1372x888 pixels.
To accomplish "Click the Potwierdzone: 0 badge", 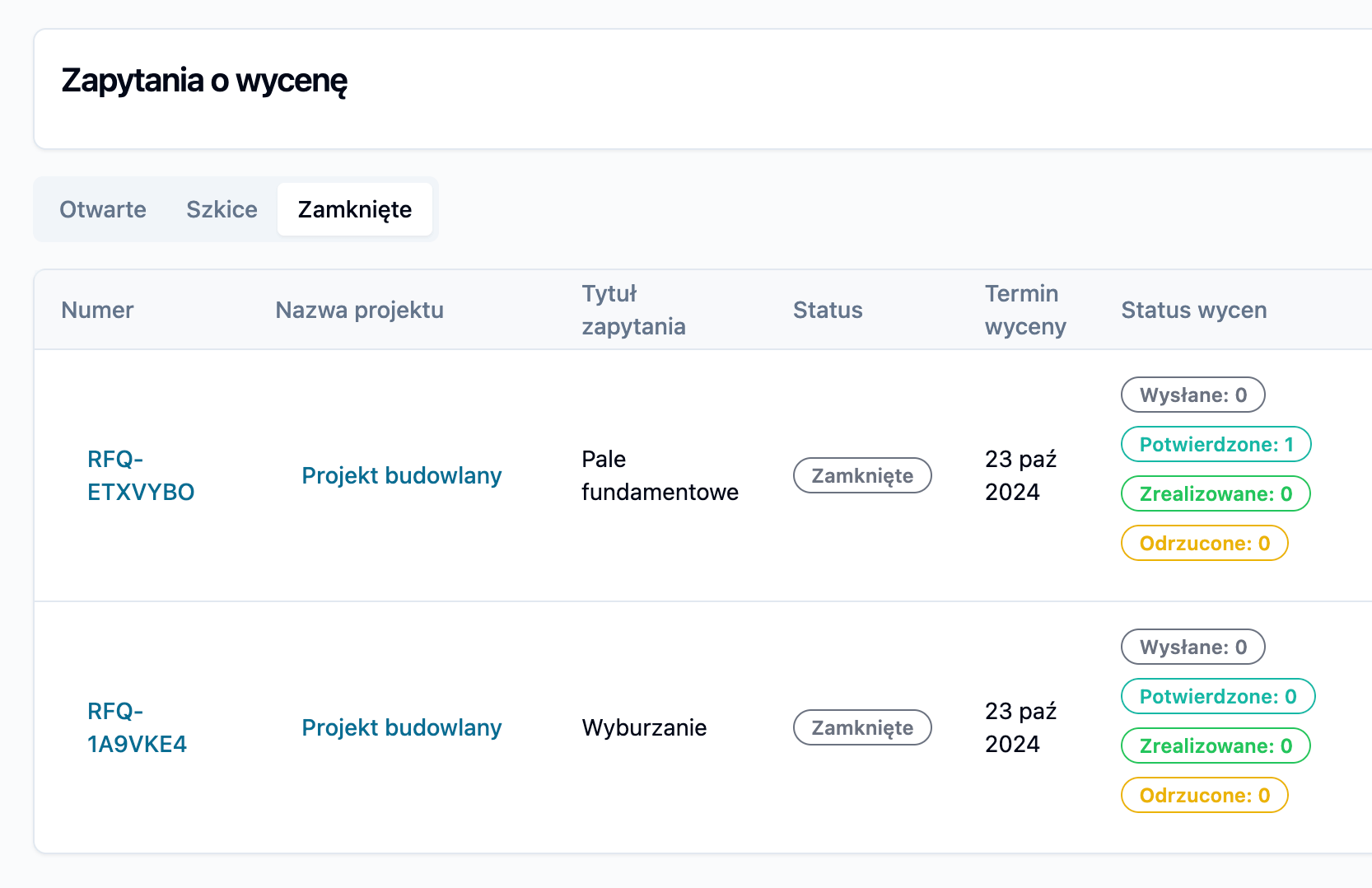I will (1217, 696).
